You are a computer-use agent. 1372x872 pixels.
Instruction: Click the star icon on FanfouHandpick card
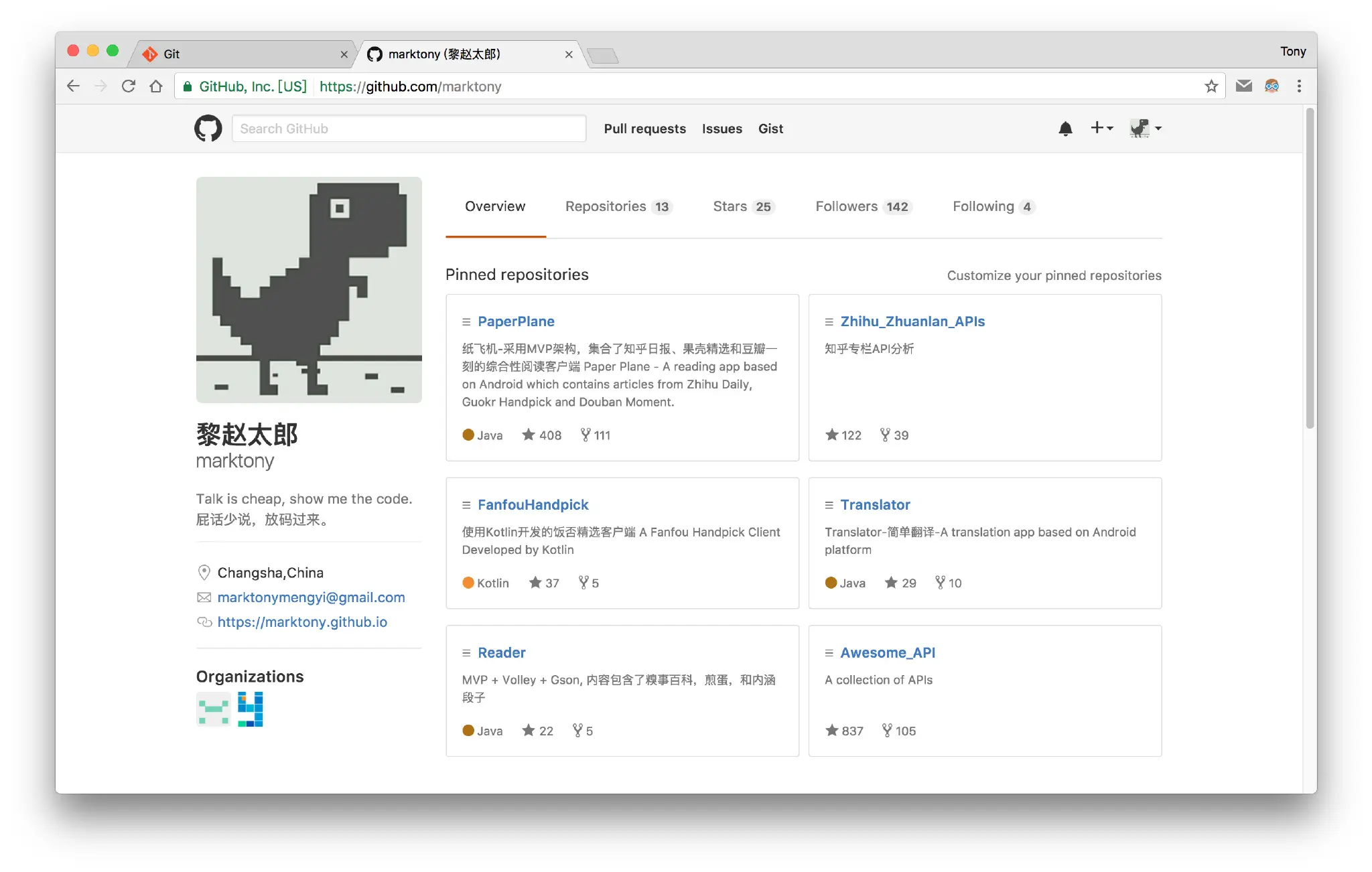point(535,583)
